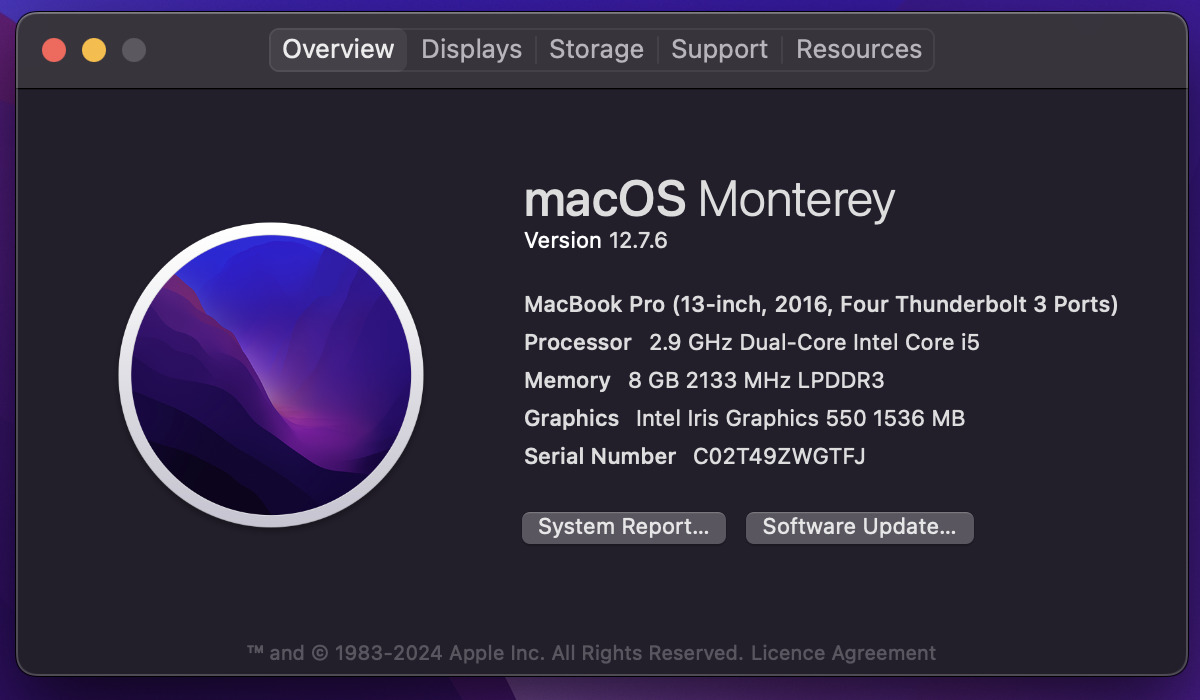Click the greyed-out zoom window button
The width and height of the screenshot is (1200, 700).
[x=134, y=50]
